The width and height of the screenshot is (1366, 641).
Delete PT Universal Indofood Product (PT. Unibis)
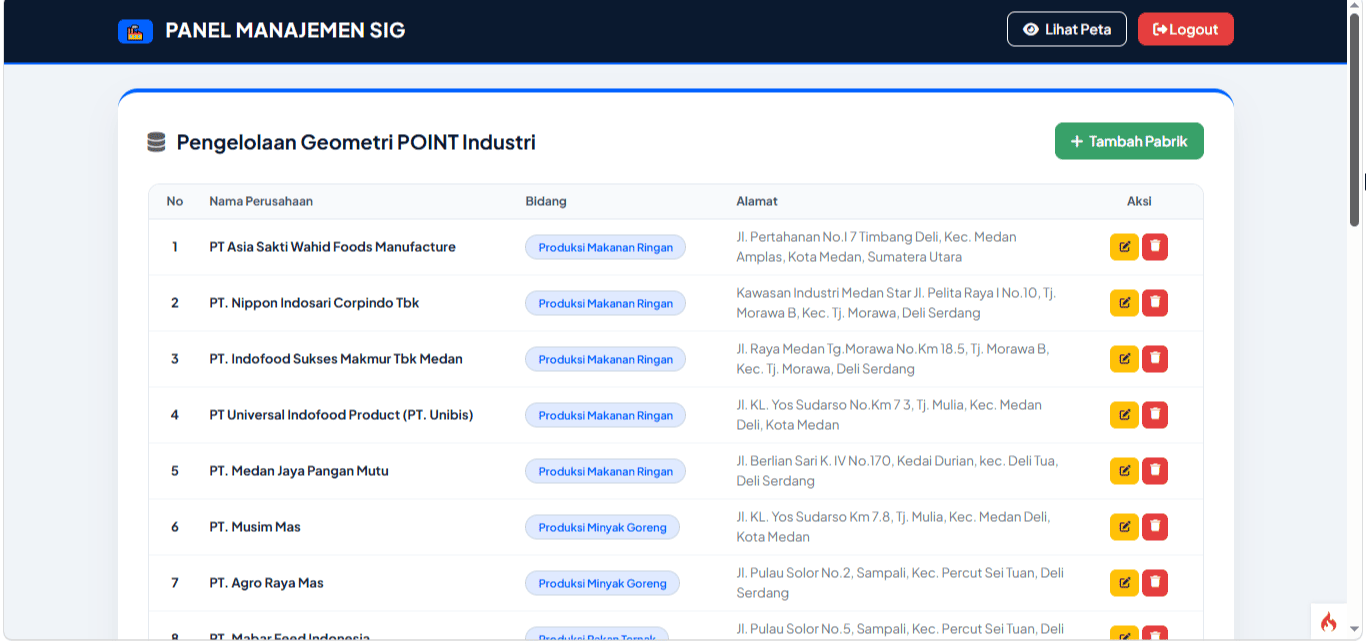1155,415
